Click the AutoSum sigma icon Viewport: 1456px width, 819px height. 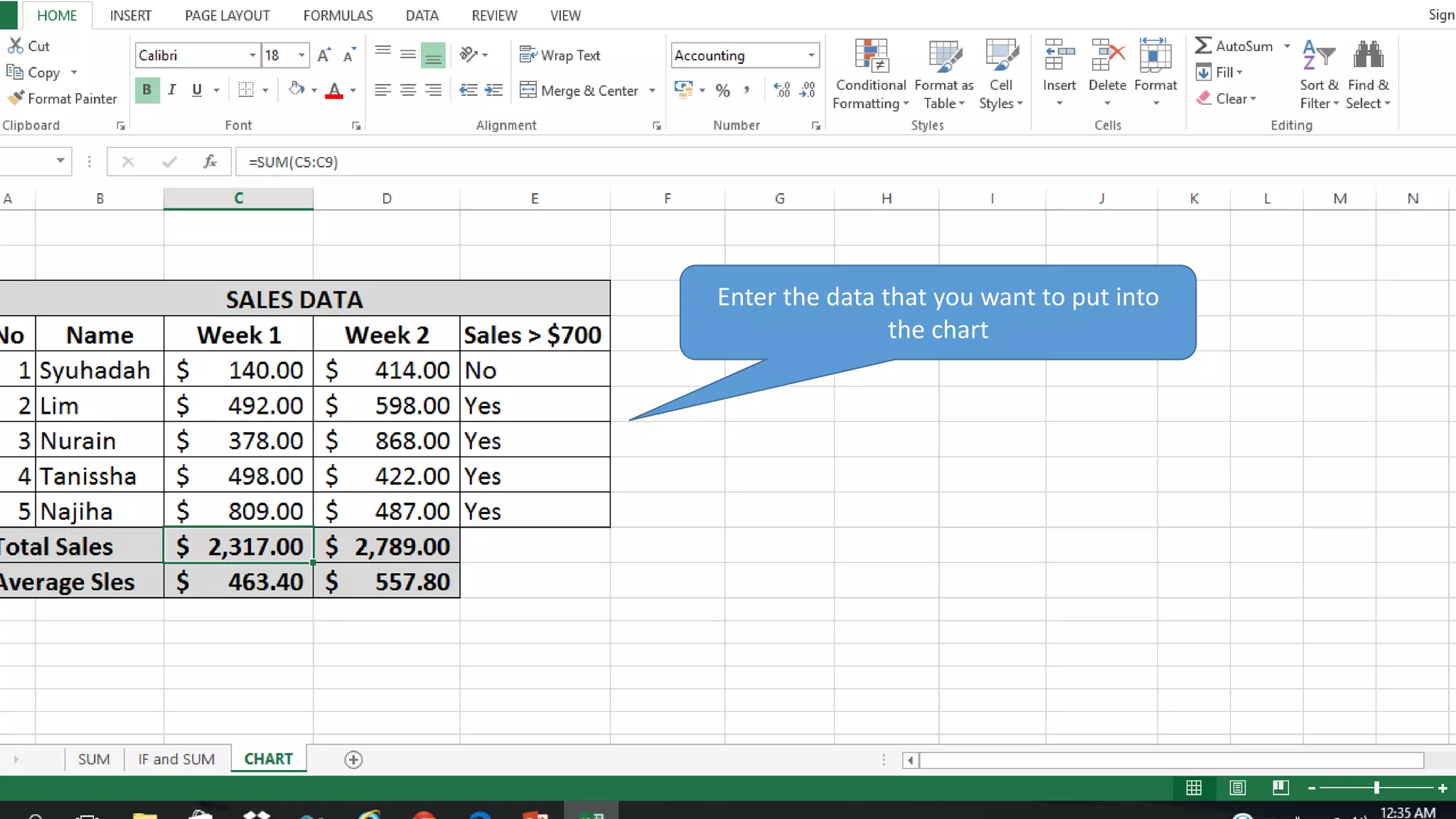(x=1203, y=45)
